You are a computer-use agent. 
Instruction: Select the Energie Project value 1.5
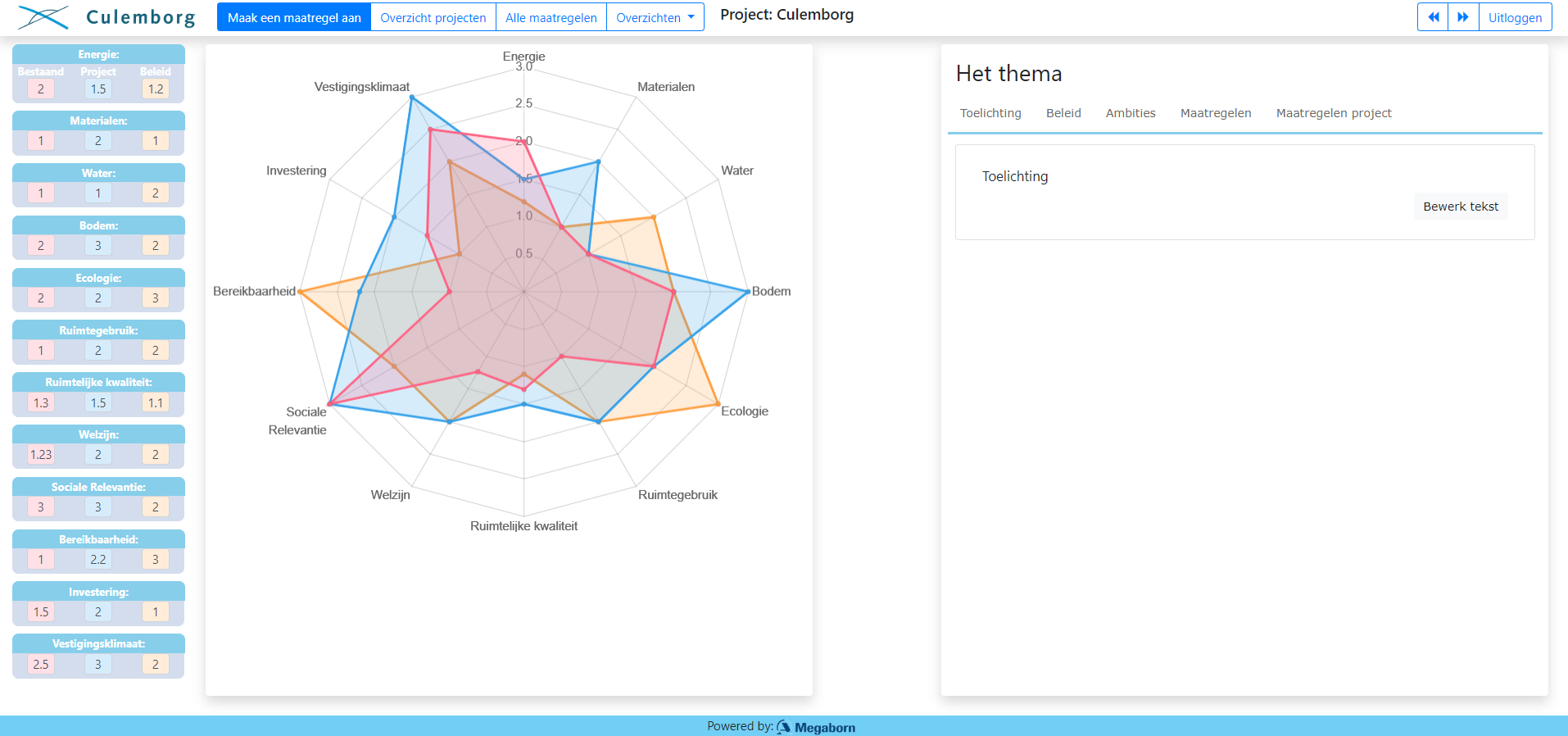point(98,89)
